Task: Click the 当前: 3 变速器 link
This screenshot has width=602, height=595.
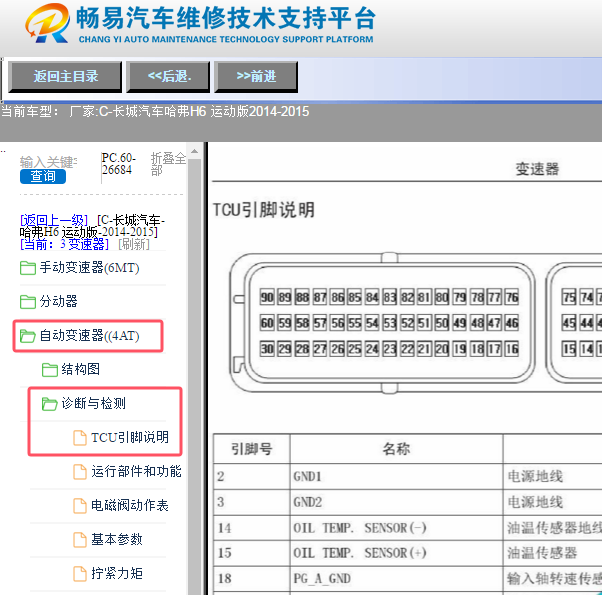Action: 64,244
